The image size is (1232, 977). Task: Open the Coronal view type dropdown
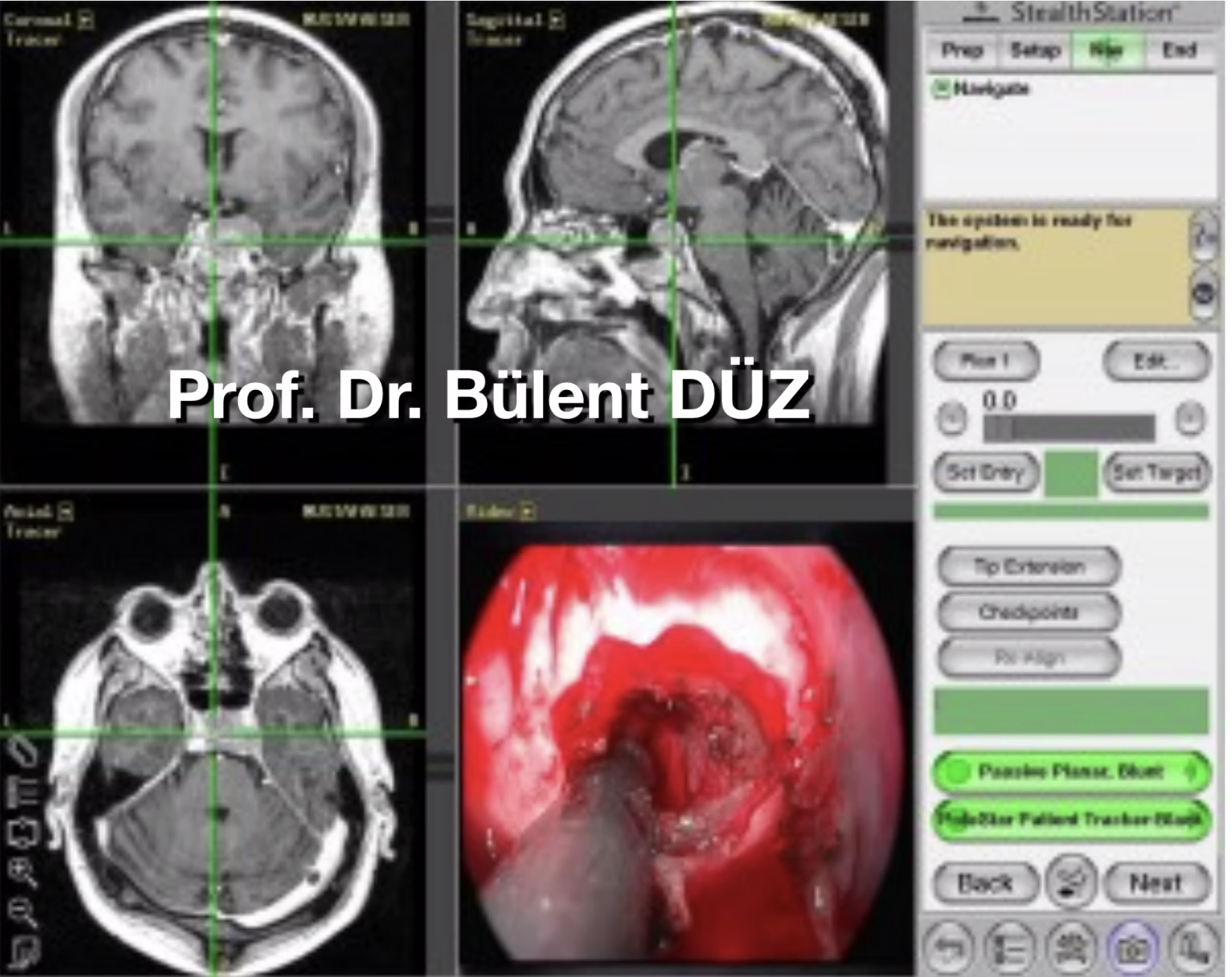[x=85, y=19]
